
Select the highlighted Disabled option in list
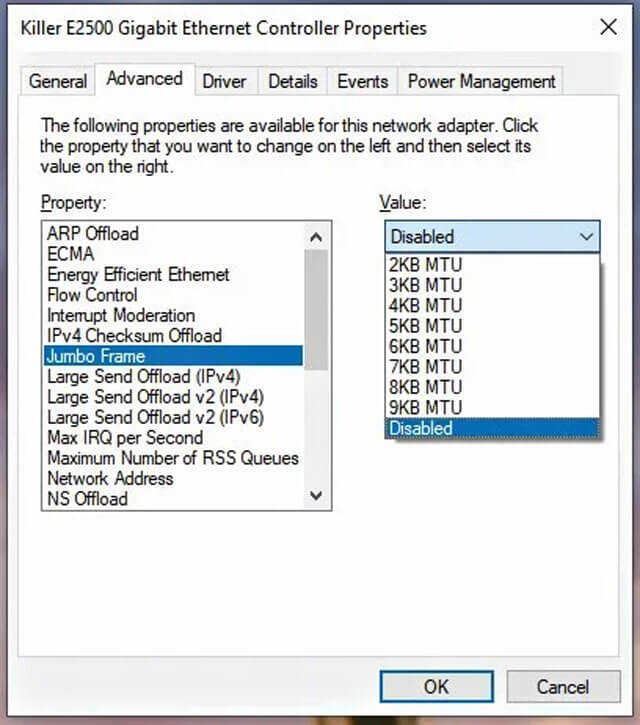pyautogui.click(x=492, y=428)
